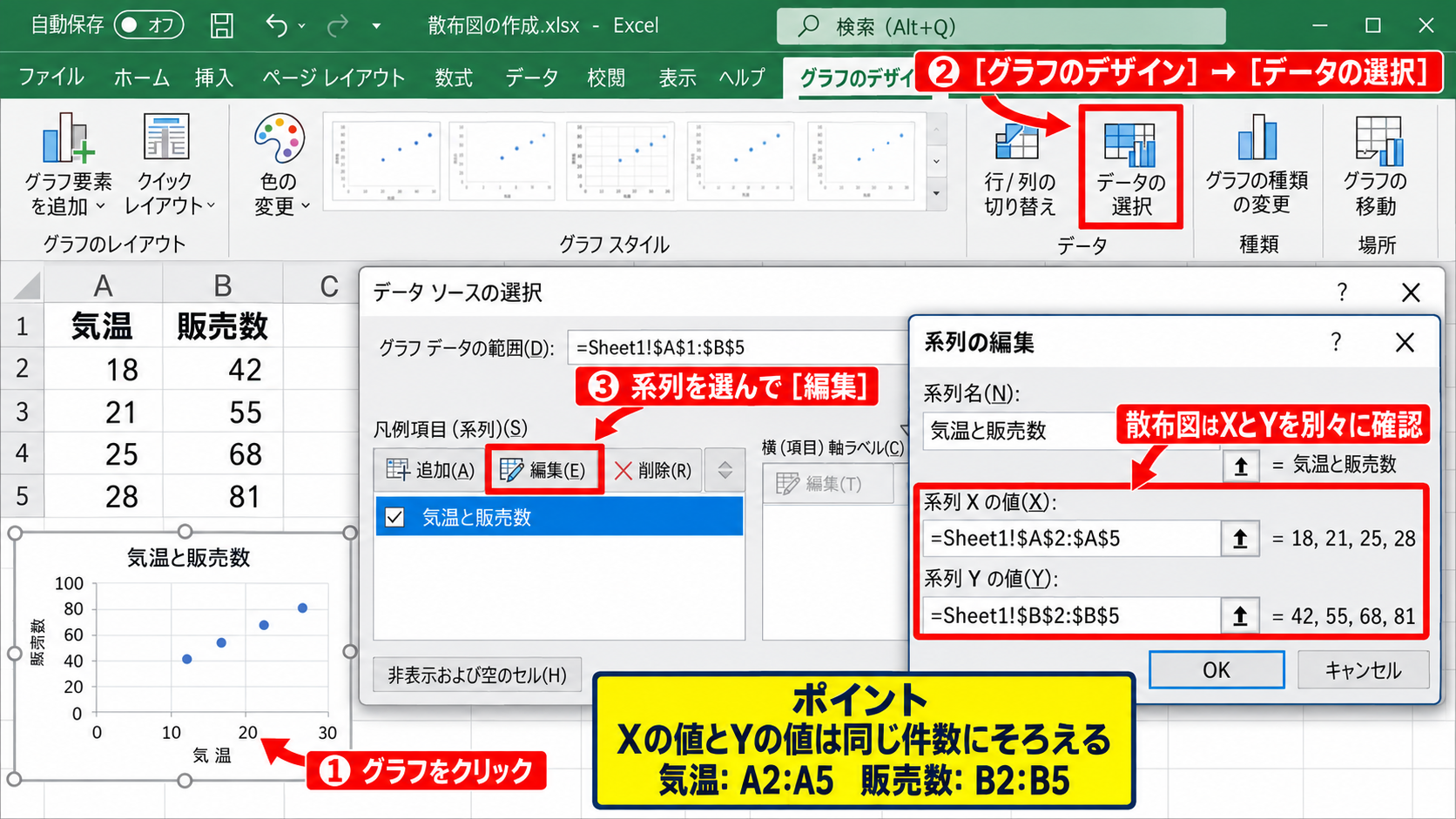1456x819 pixels.
Task: Close the 系列の編集 dialog
Action: pos(1405,343)
